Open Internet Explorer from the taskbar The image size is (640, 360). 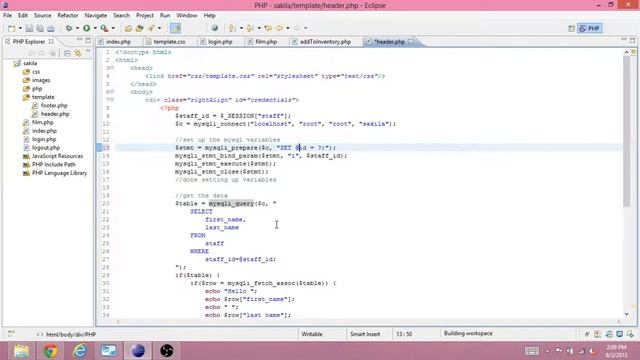click(x=80, y=351)
